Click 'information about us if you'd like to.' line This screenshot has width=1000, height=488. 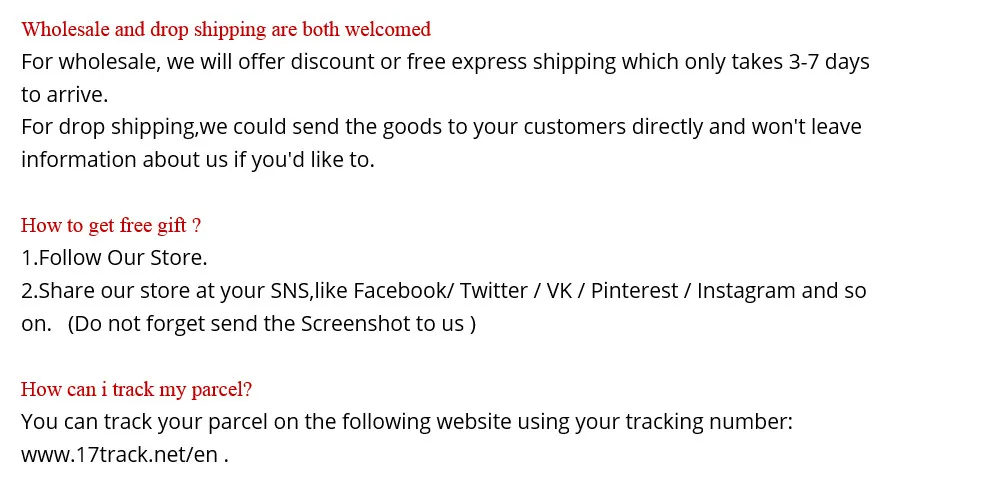(198, 159)
